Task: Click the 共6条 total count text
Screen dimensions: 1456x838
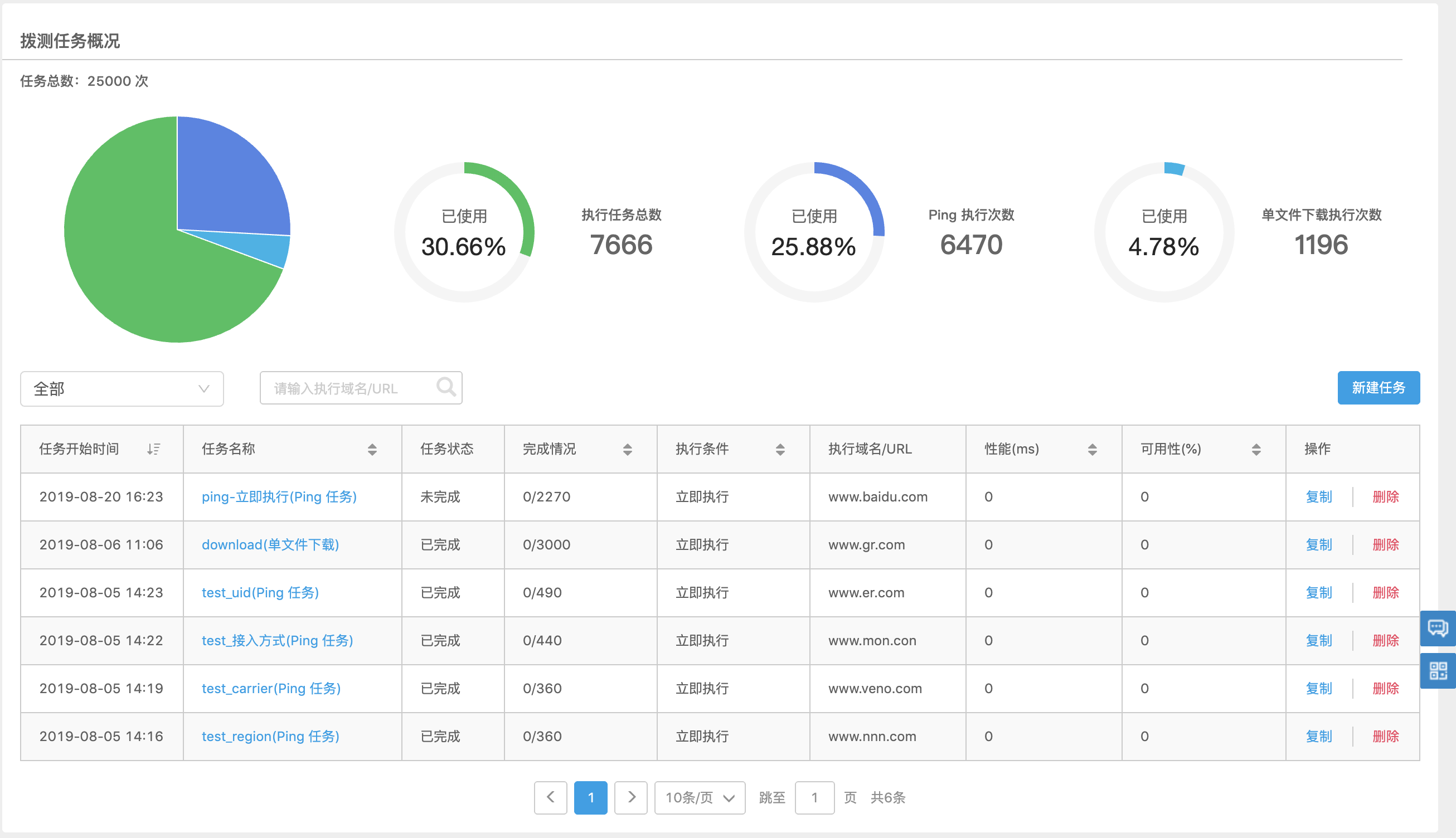Action: point(888,797)
